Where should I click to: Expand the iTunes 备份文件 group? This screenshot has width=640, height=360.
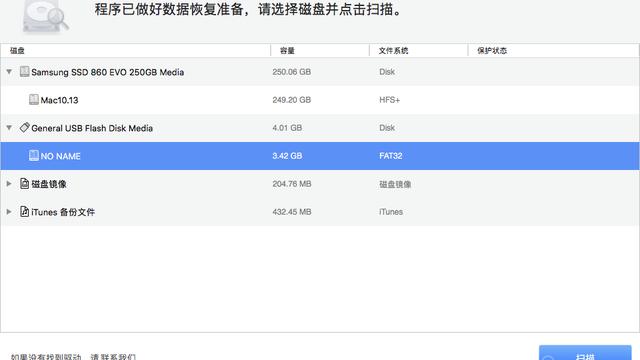(x=9, y=211)
